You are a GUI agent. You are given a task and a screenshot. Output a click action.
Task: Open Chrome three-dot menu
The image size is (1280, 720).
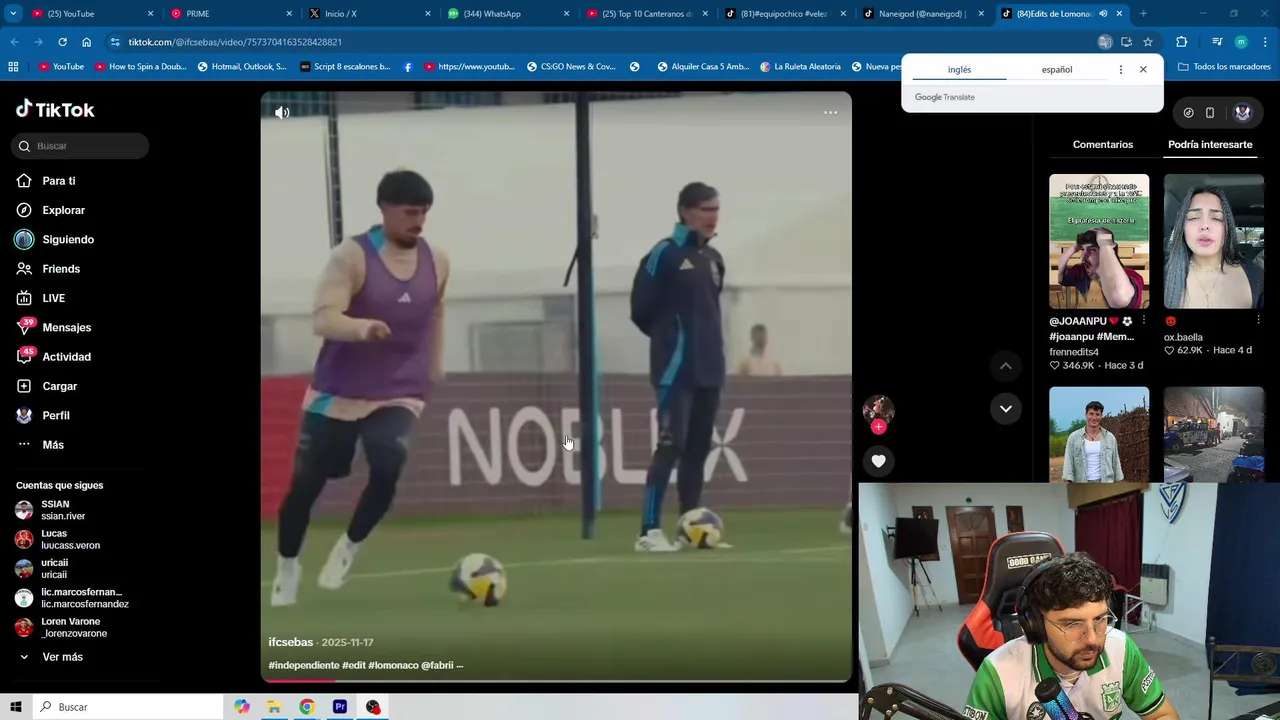tap(1265, 42)
